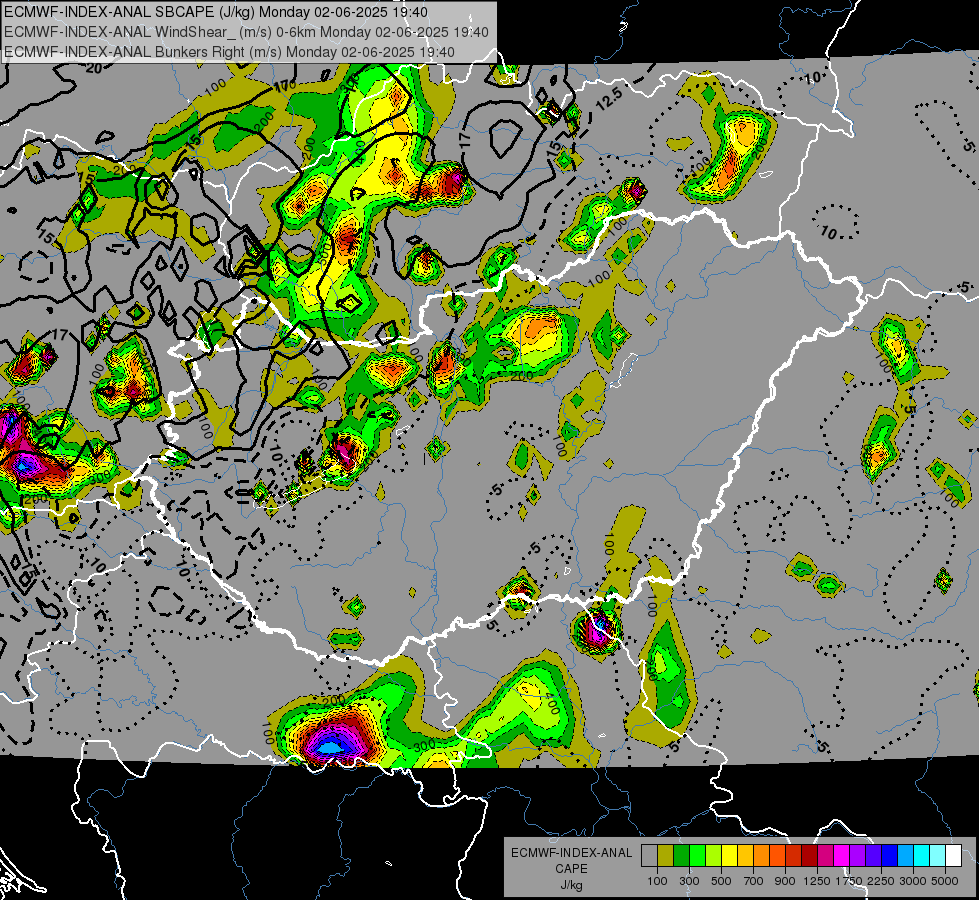Select the pale cyan legend swatch
This screenshot has height=900, width=979.
(938, 855)
